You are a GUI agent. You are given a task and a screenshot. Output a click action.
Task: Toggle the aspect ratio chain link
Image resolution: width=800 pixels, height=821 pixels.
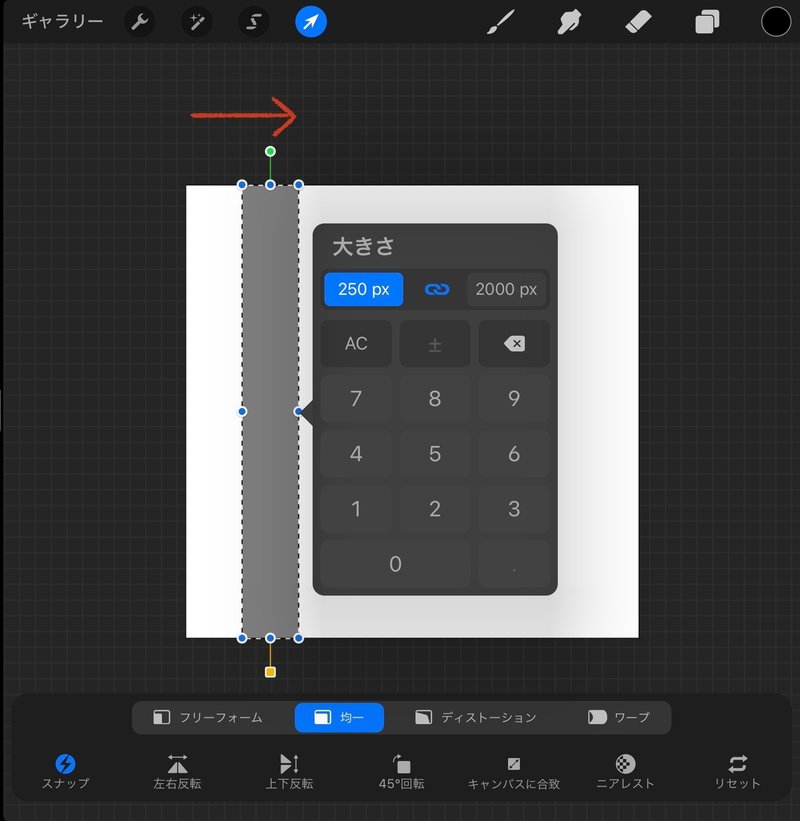pos(437,289)
